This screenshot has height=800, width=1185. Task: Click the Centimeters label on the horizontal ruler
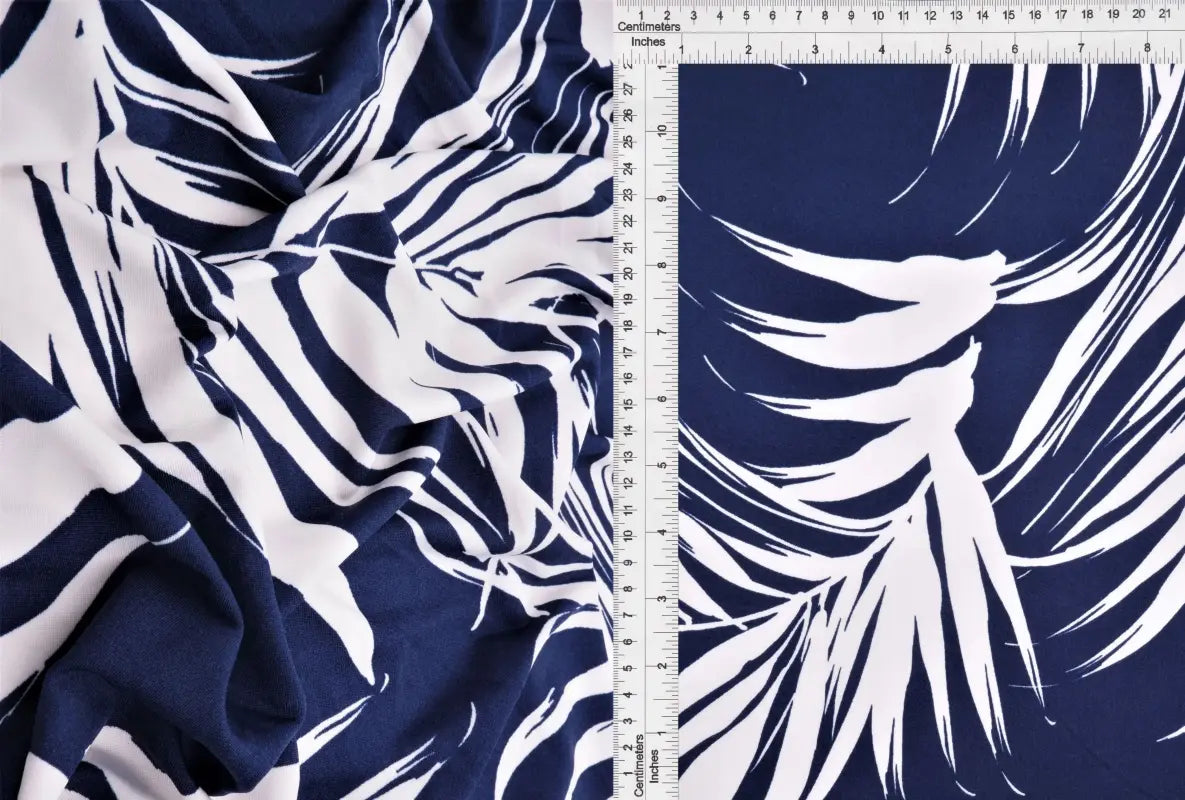coord(649,26)
